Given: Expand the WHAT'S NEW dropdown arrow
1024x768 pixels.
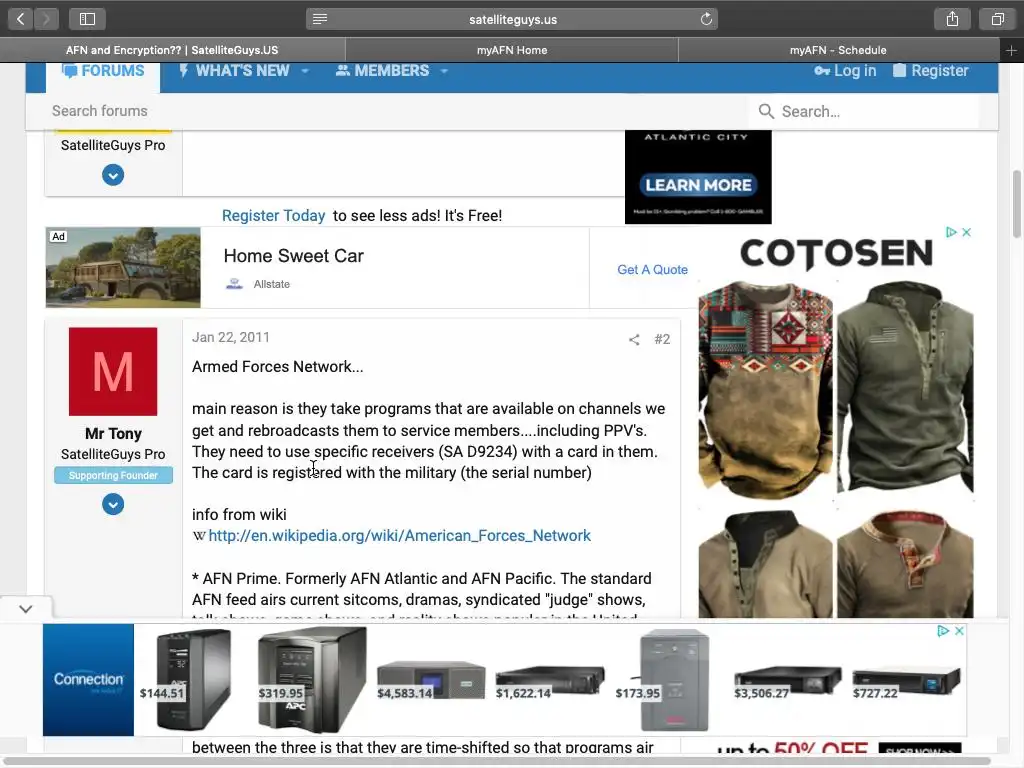Looking at the screenshot, I should coord(305,71).
